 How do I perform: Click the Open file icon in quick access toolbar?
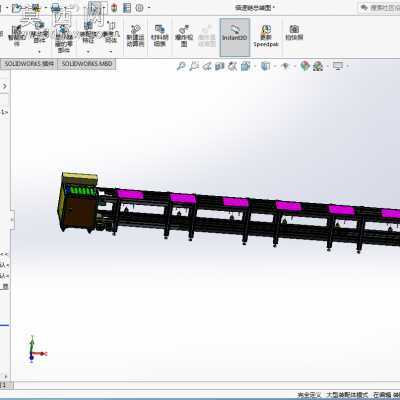click(17, 8)
